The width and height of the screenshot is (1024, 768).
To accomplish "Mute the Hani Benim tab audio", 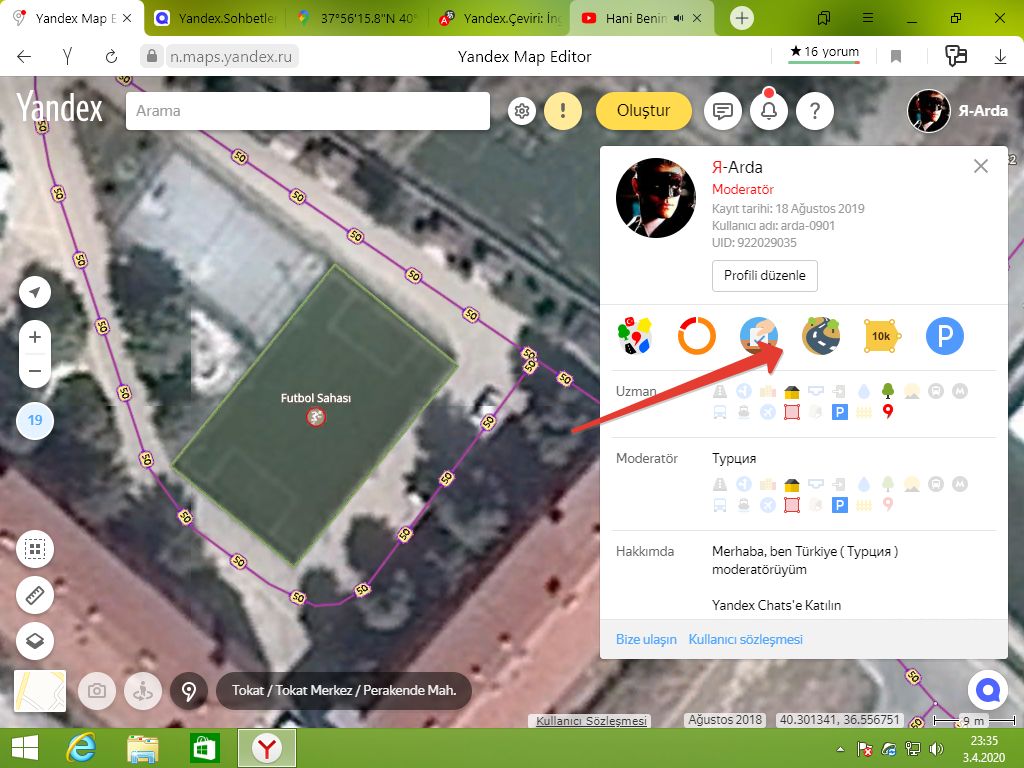I will (679, 18).
